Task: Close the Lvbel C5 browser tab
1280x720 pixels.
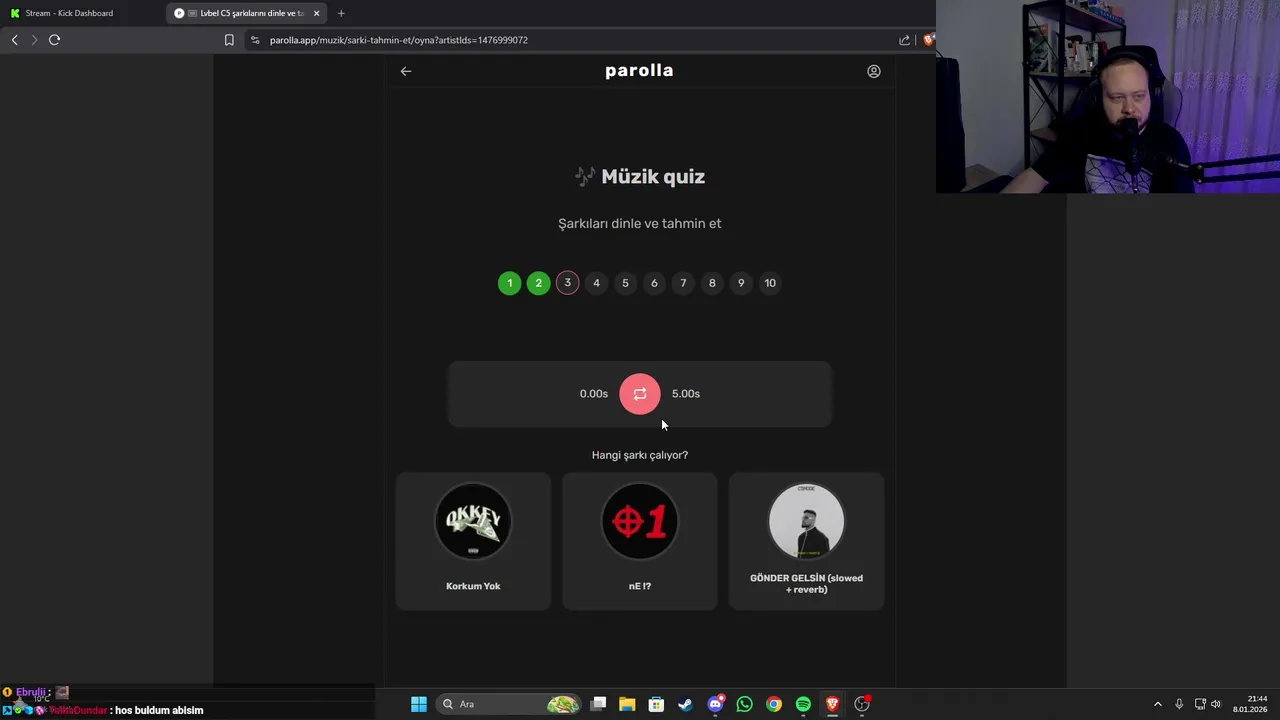Action: click(317, 13)
